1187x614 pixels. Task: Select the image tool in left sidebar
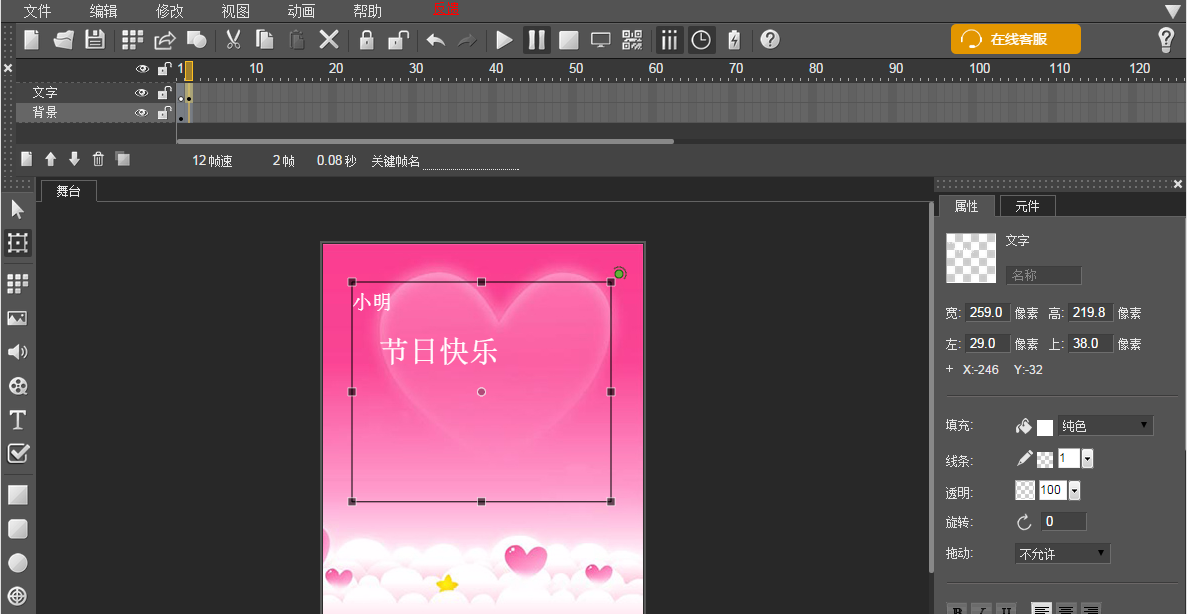(x=17, y=318)
